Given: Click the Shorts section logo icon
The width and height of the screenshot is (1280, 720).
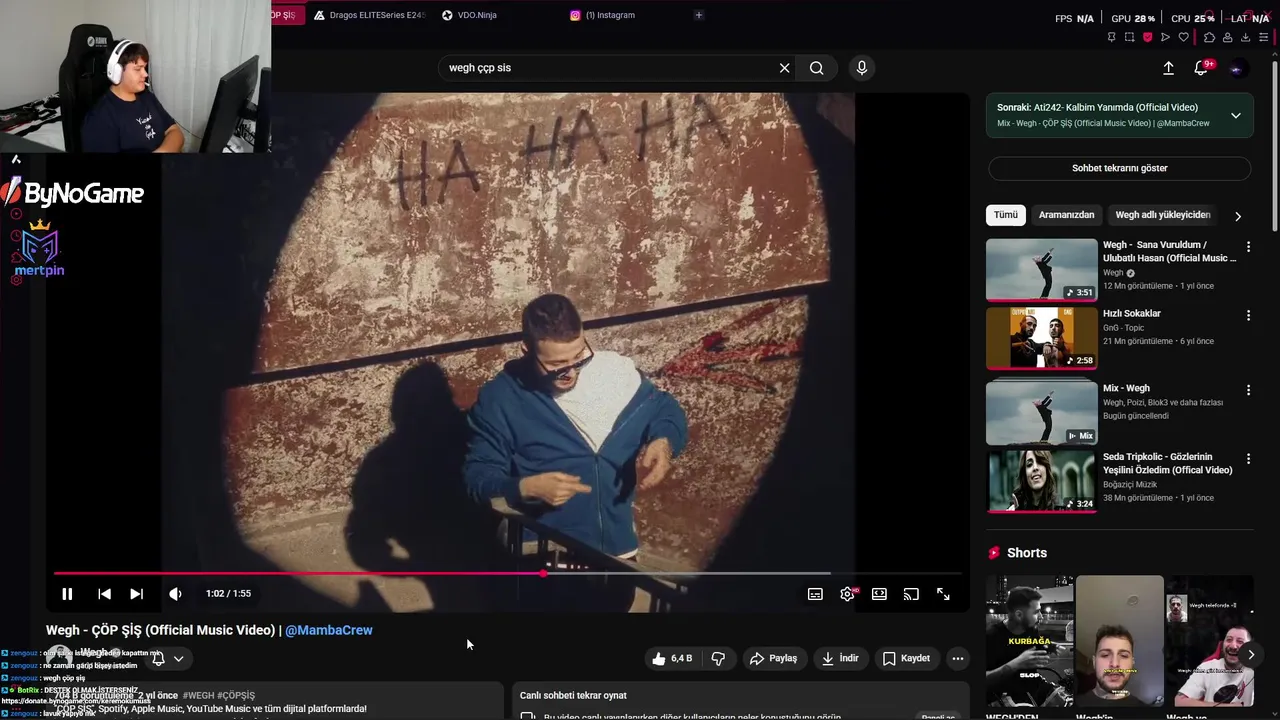Looking at the screenshot, I should coord(994,553).
